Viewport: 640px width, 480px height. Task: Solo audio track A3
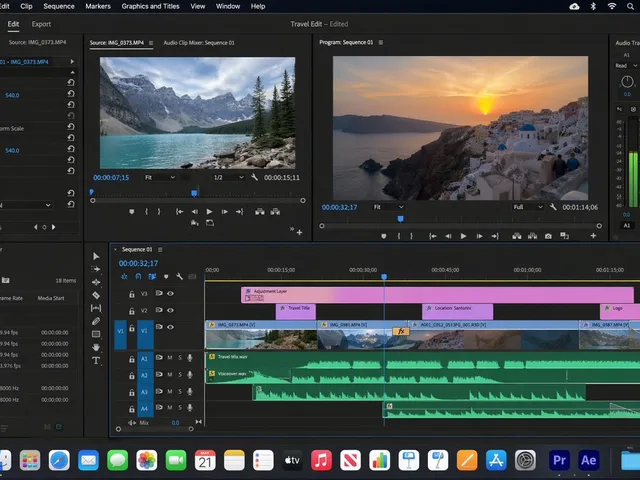(x=180, y=392)
